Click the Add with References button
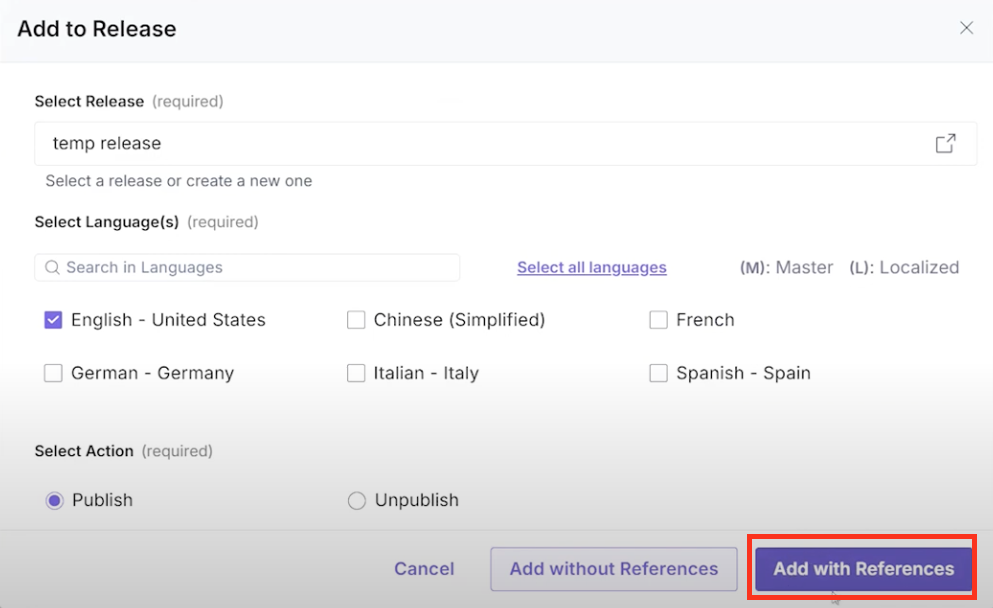The width and height of the screenshot is (993, 608). [x=862, y=568]
